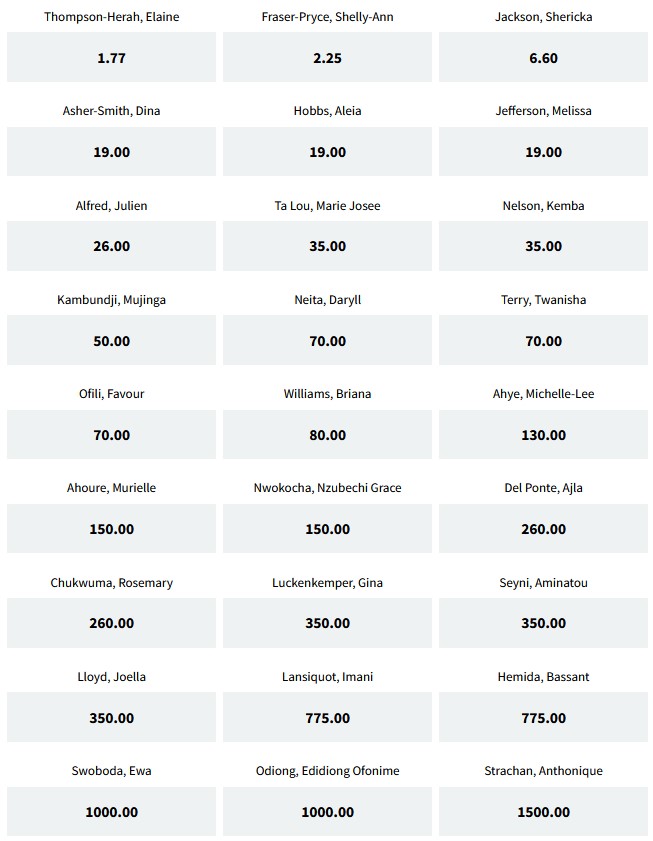The height and width of the screenshot is (841, 653).
Task: Choose Ahye, Michelle-Lee at 130.00 odds
Action: (x=543, y=435)
